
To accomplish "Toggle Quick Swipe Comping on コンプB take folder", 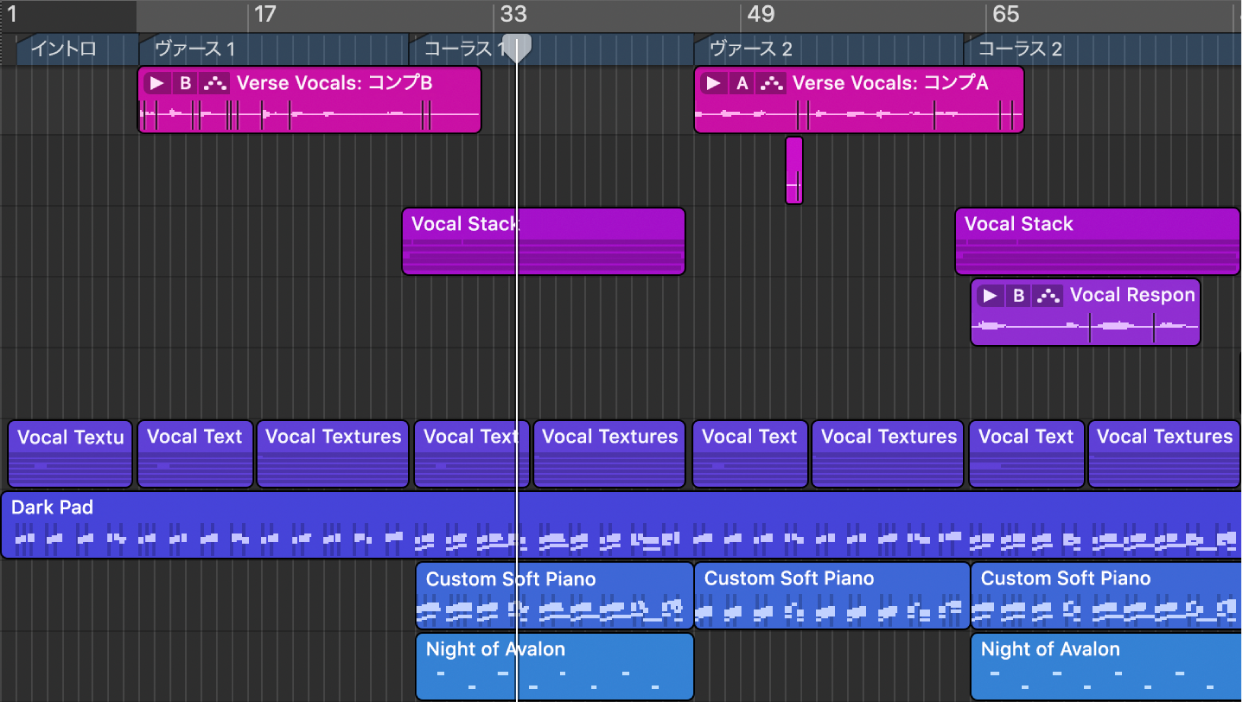I will 214,83.
